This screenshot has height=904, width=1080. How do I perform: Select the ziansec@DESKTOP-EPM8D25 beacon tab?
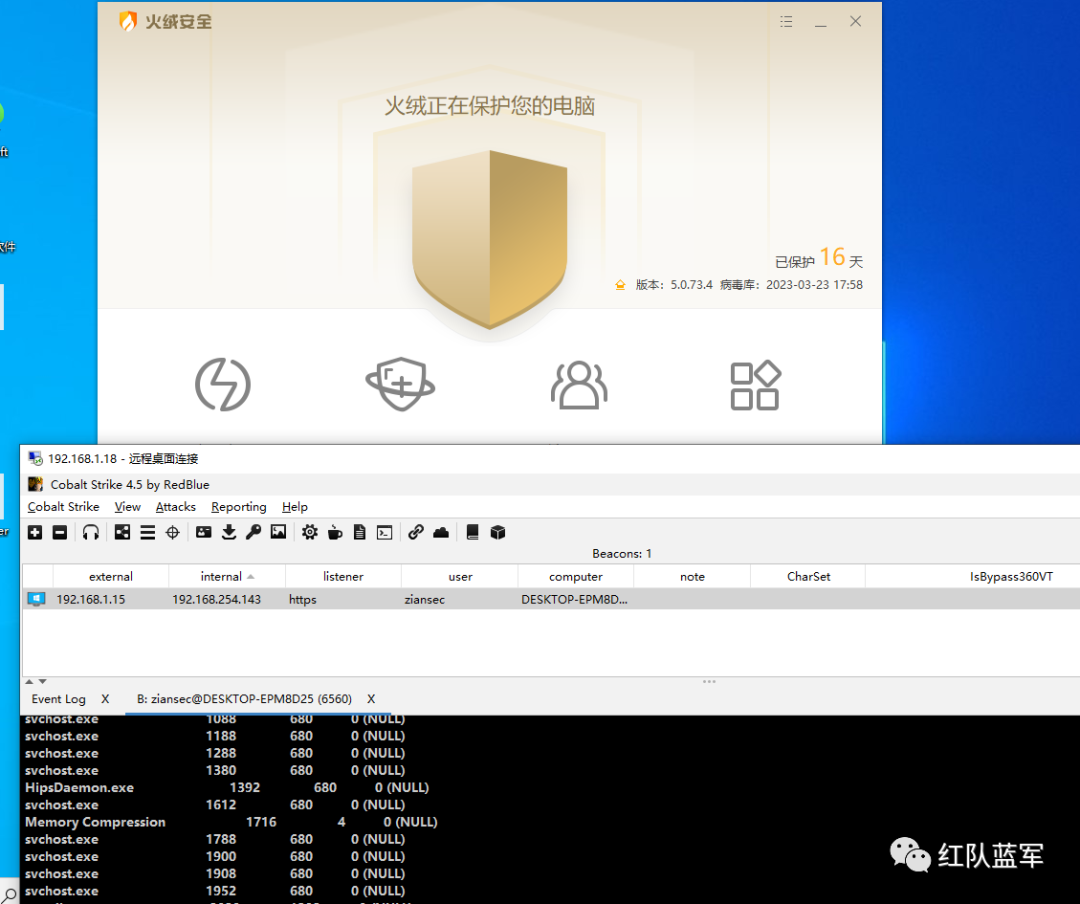coord(245,699)
